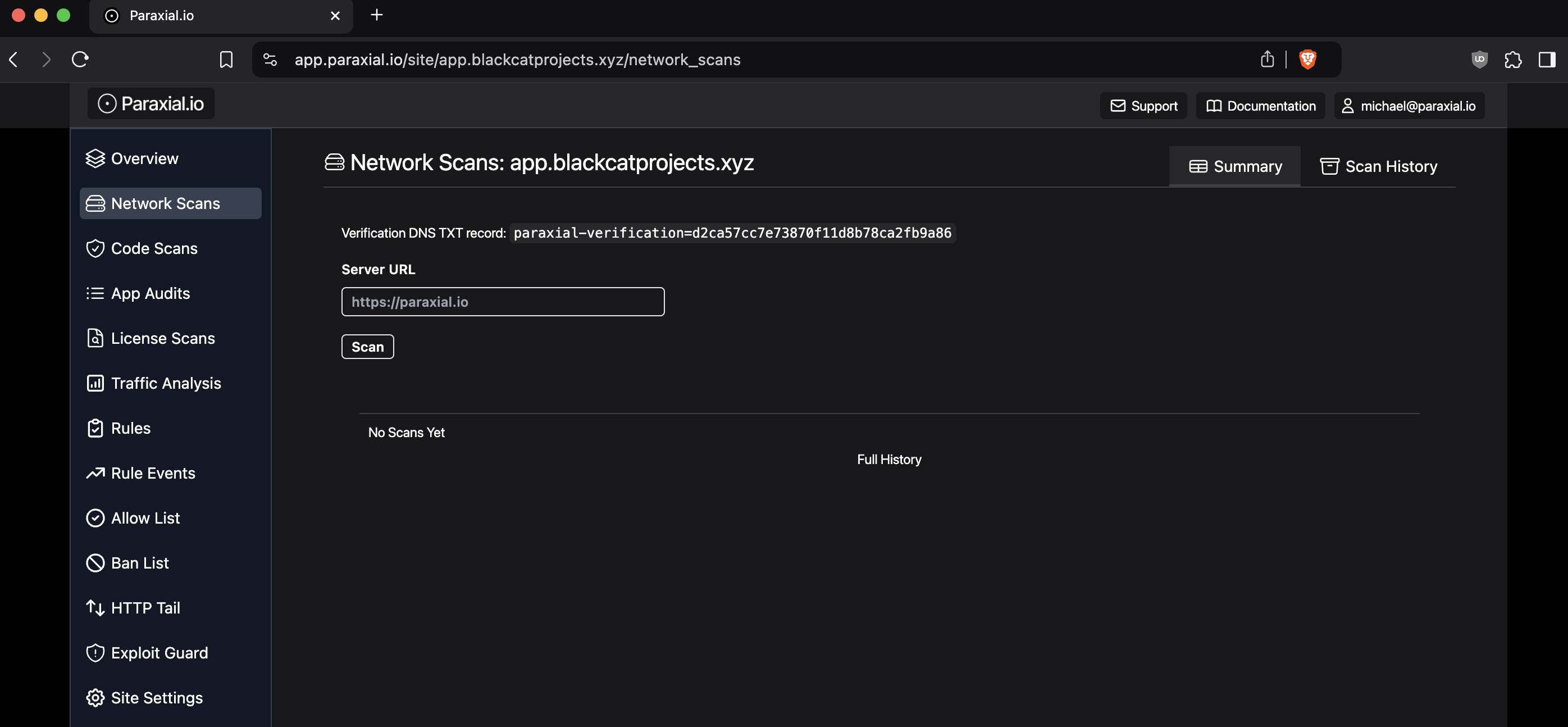Click the Overview layers icon
Viewport: 1568px width, 727px height.
coord(95,158)
